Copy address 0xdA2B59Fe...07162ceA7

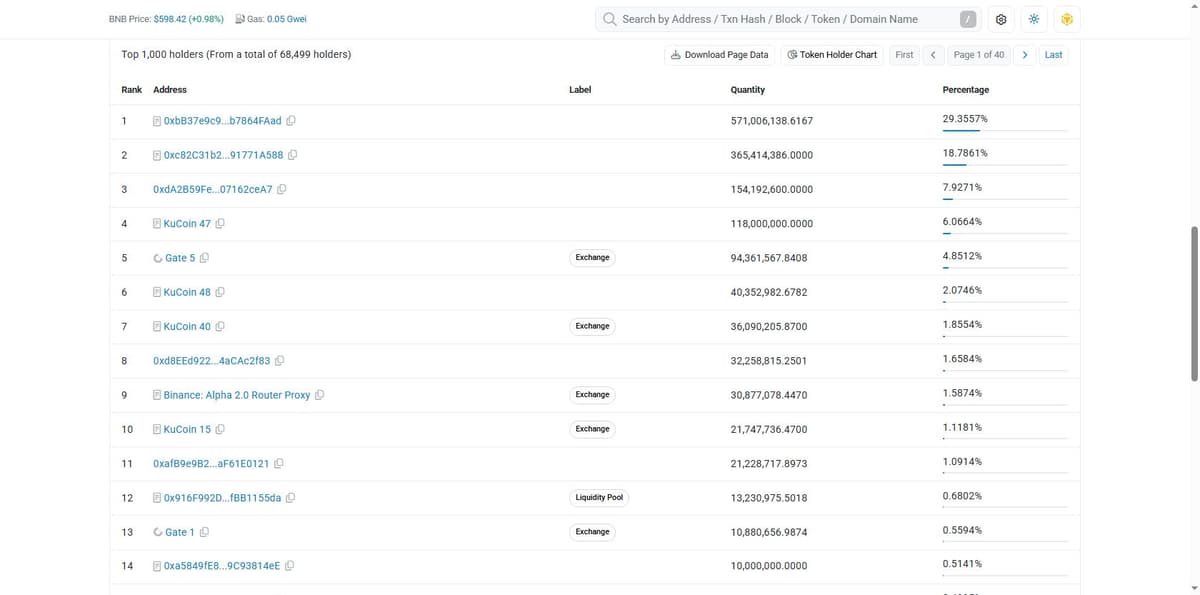[x=282, y=189]
